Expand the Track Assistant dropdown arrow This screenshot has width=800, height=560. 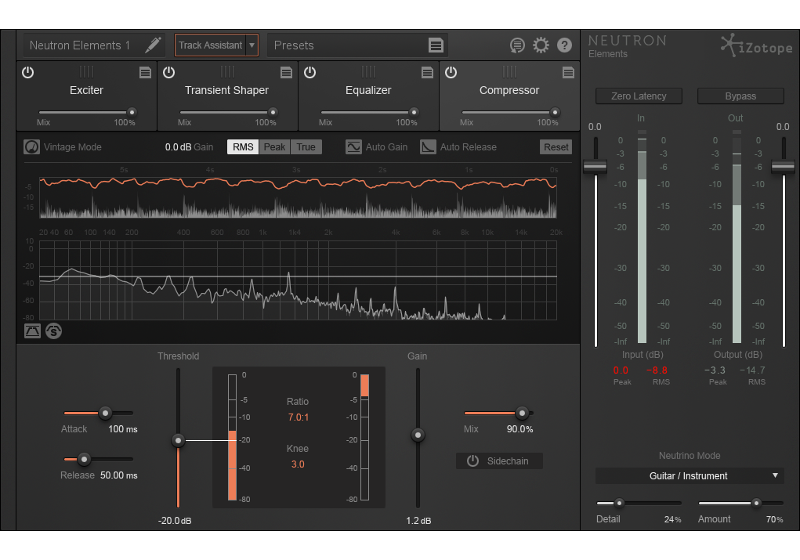pos(252,45)
